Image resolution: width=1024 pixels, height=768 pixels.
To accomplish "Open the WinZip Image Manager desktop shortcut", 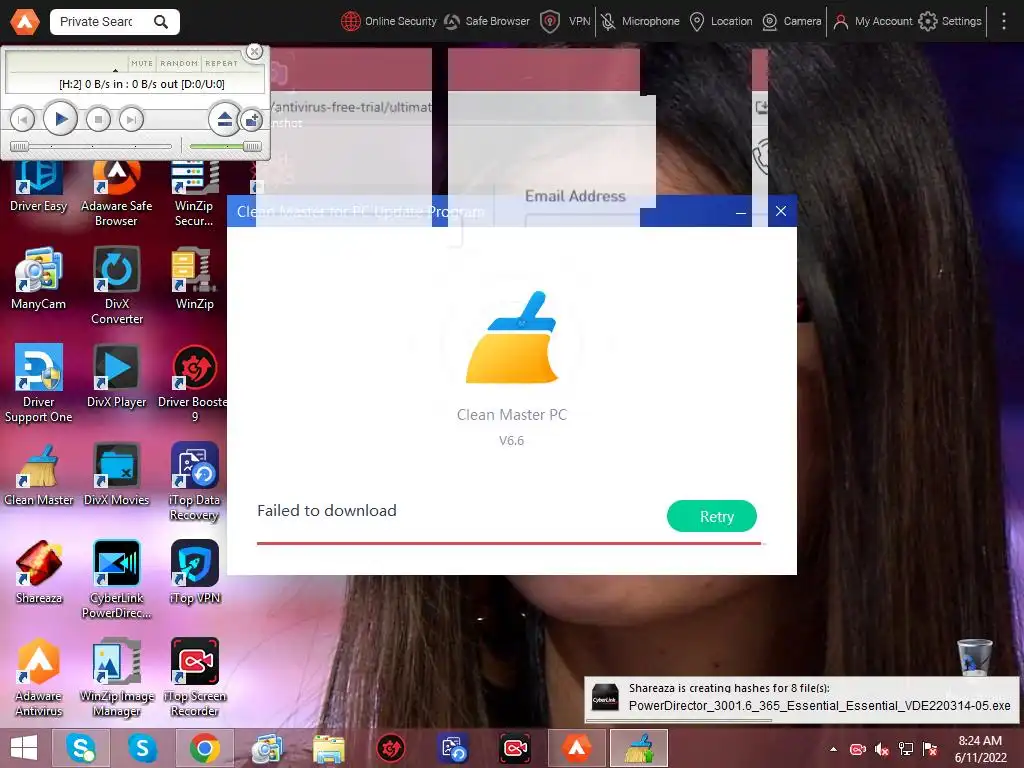I will point(117,677).
